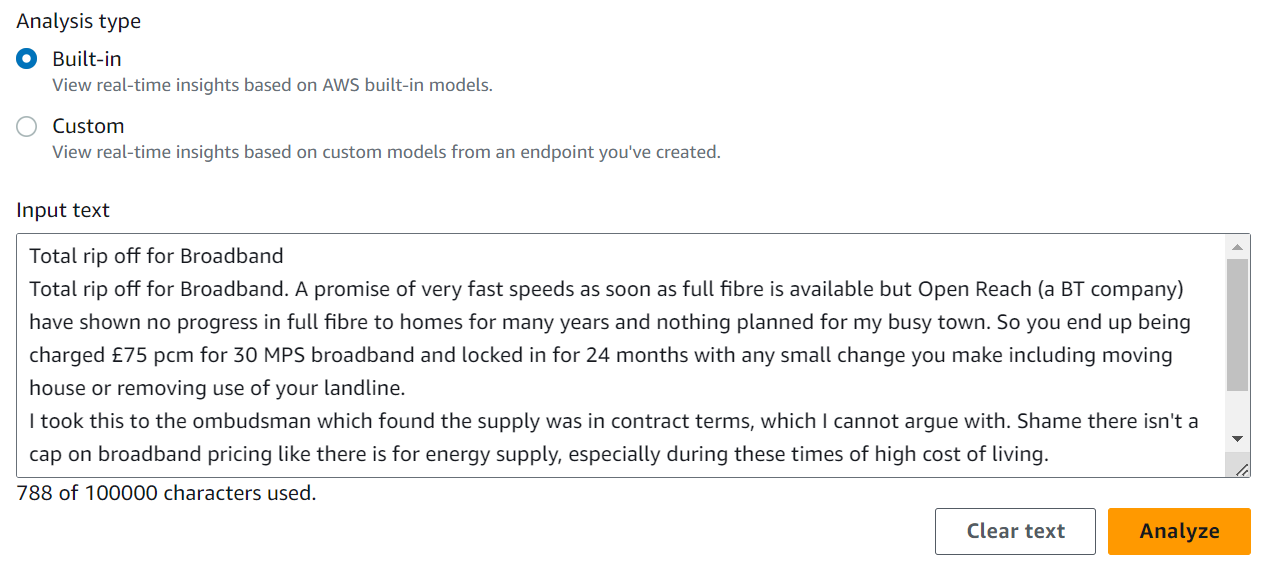The height and width of the screenshot is (576, 1273).
Task: Click the scrollbar track below the thumb
Action: pos(1237,409)
